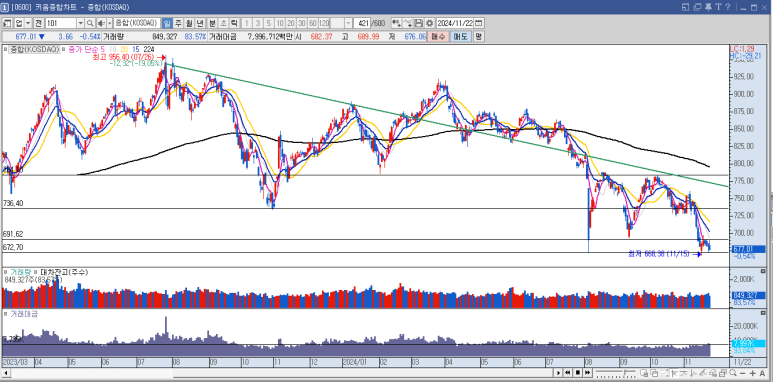The image size is (773, 382).
Task: Select the 주 (weekly) period toggle
Action: pos(177,23)
